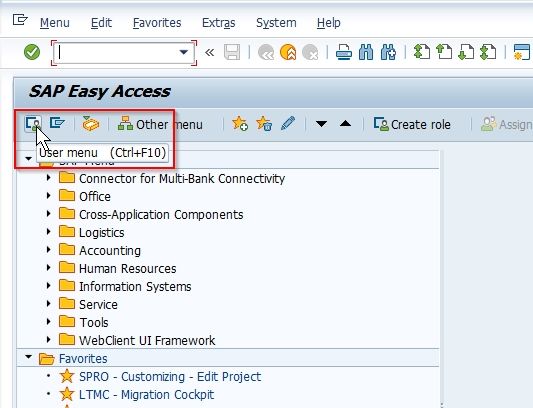Expand the Accounting folder node
Viewport: 533px width, 408px height.
pyautogui.click(x=49, y=250)
